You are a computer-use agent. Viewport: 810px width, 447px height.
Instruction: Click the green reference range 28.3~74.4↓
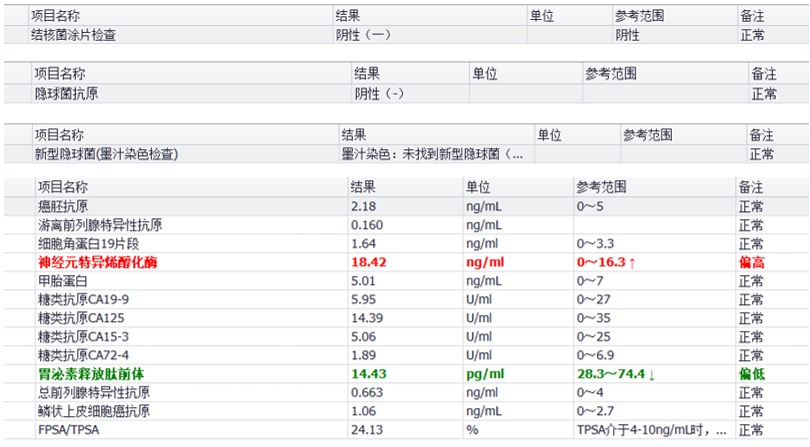(616, 374)
